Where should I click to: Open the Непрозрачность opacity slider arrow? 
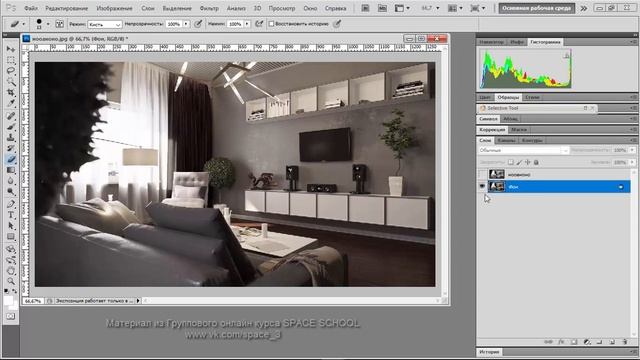186,24
